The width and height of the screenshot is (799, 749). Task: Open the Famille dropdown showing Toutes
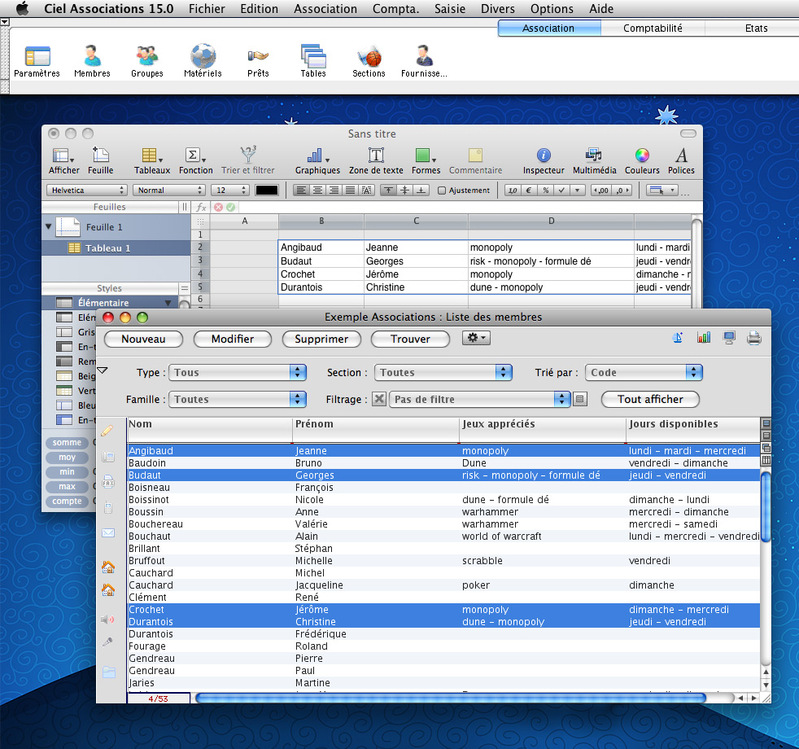(x=237, y=399)
